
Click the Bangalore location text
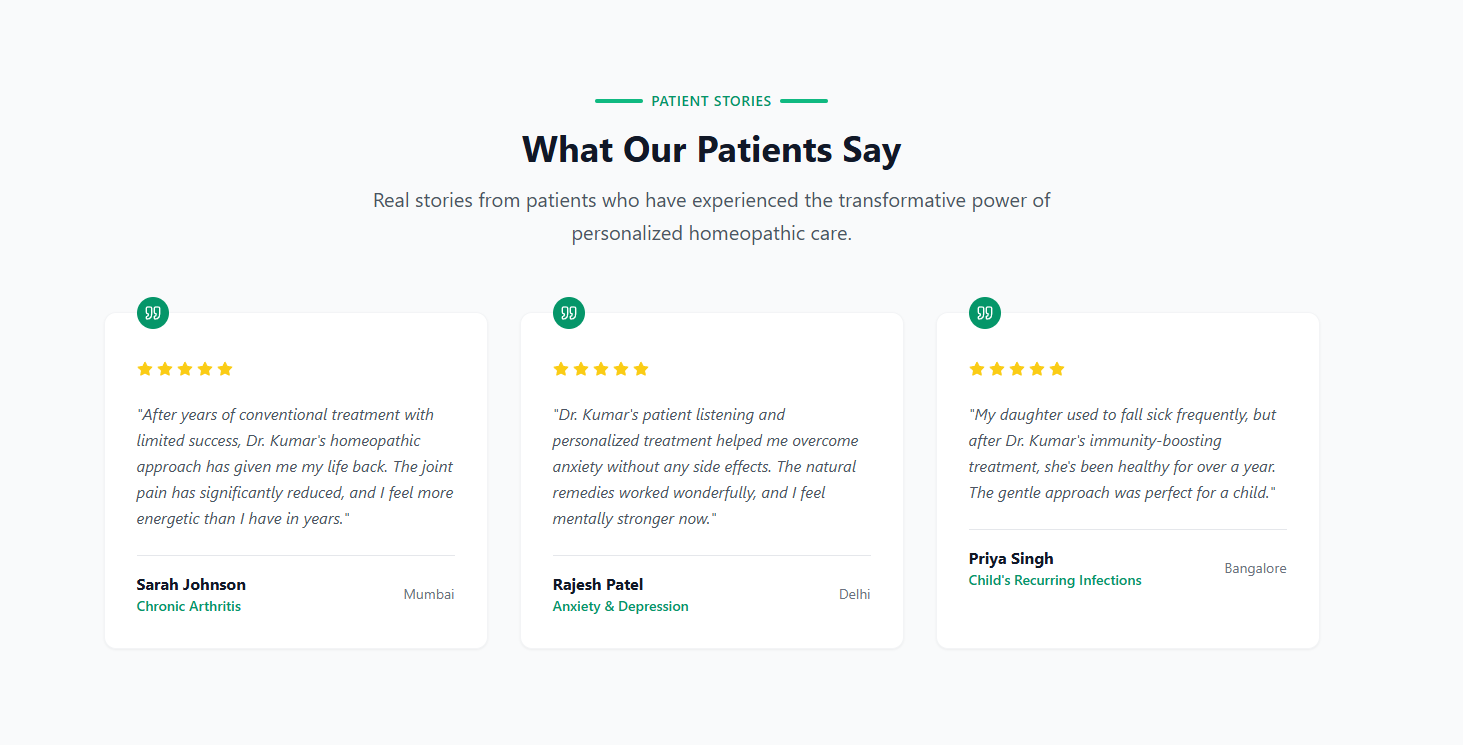point(1256,568)
